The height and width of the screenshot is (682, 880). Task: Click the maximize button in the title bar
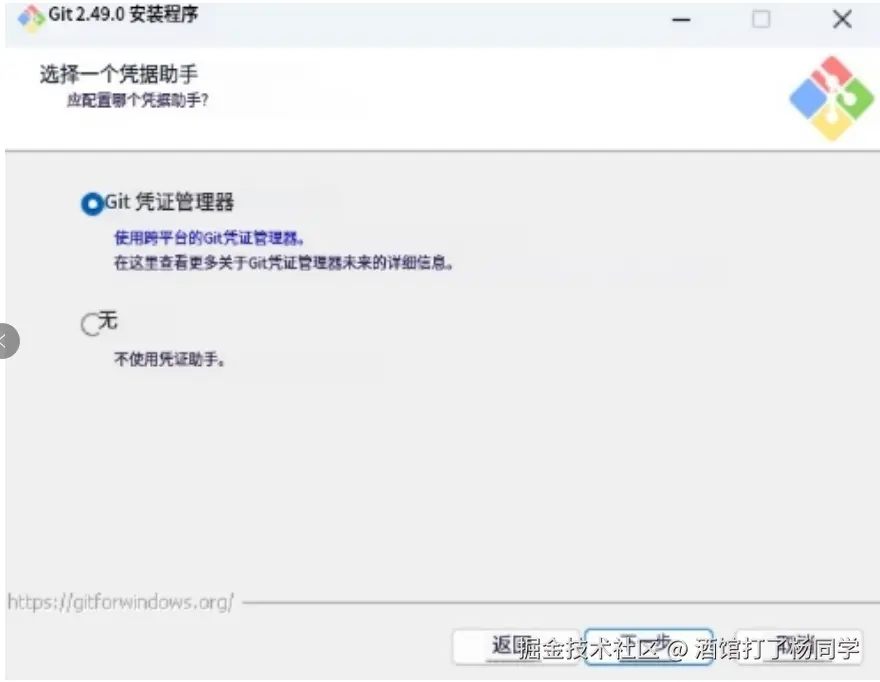pyautogui.click(x=761, y=20)
